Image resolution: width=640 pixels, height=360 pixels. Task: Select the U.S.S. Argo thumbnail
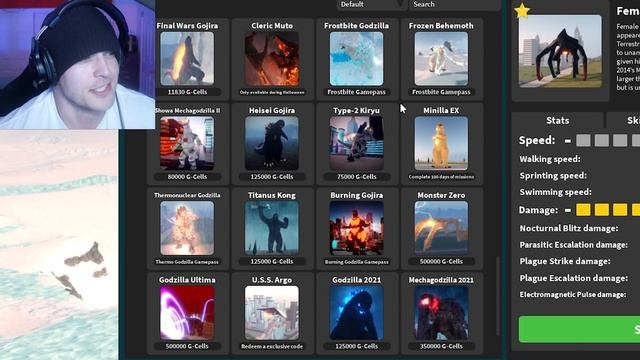pos(272,313)
